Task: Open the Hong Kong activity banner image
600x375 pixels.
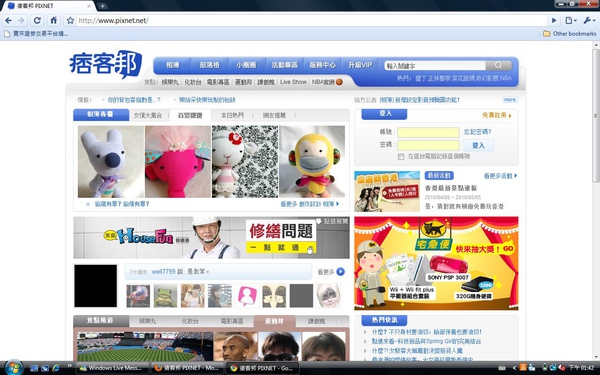Action: 387,191
